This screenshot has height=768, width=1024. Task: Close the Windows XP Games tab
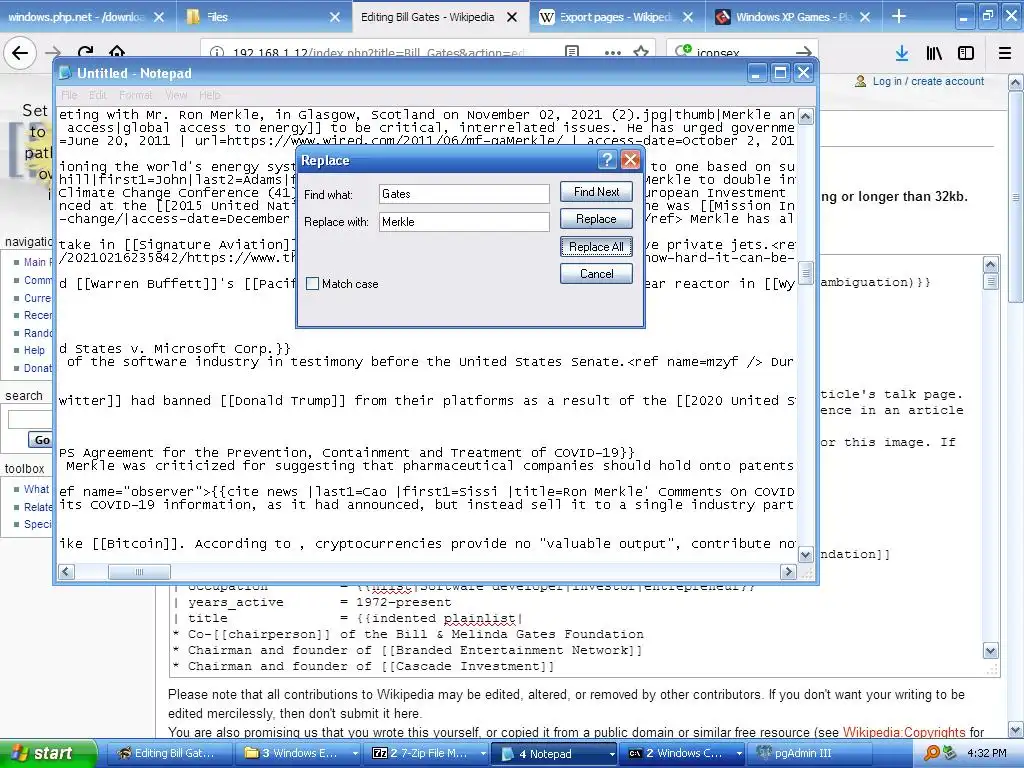click(865, 17)
